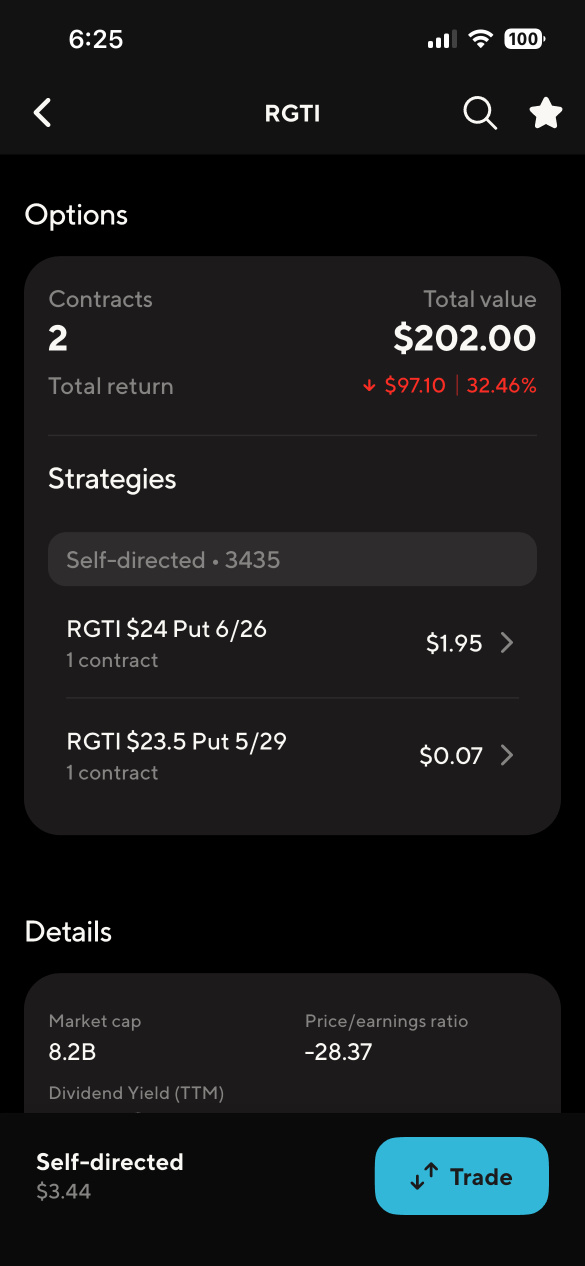Tap the trade arrows icon

click(x=424, y=1177)
